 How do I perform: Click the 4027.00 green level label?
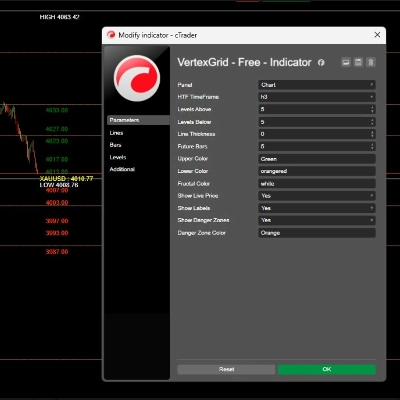[57, 129]
